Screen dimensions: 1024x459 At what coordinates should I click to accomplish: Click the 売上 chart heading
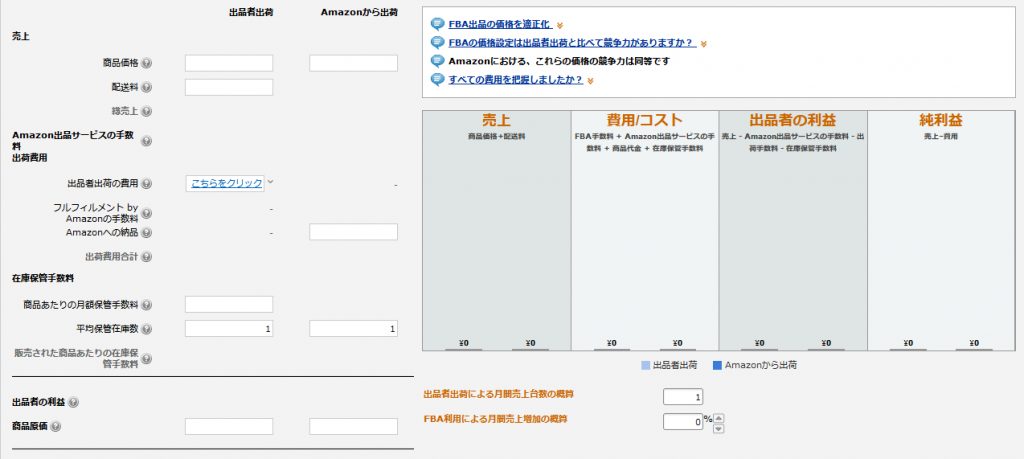[x=496, y=120]
